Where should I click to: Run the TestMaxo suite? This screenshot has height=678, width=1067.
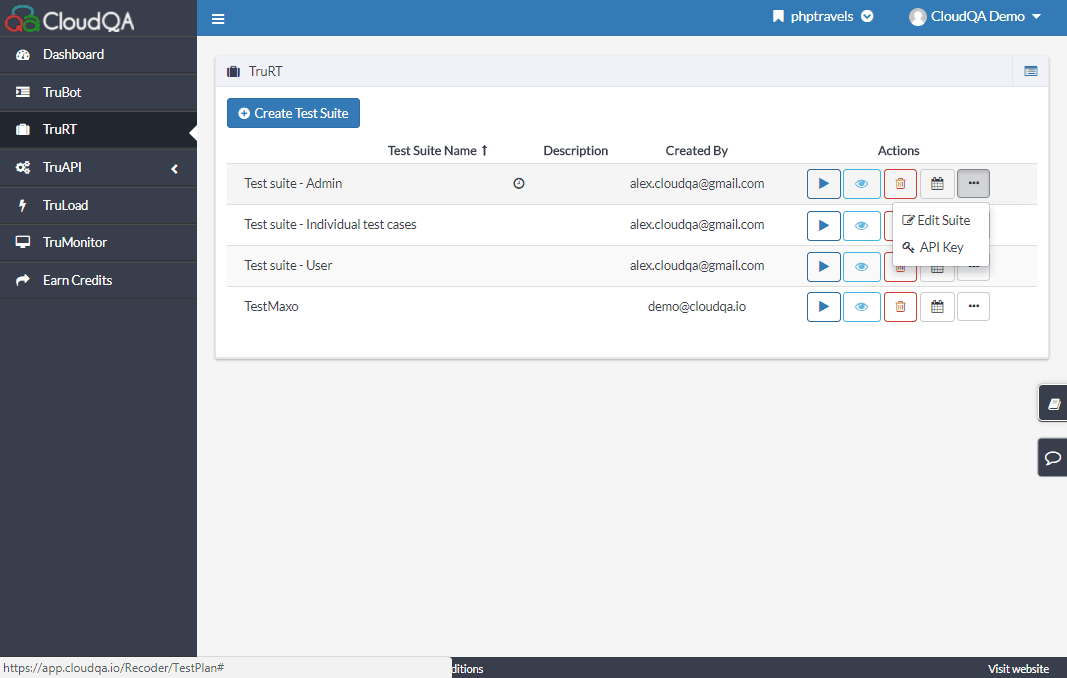click(823, 307)
